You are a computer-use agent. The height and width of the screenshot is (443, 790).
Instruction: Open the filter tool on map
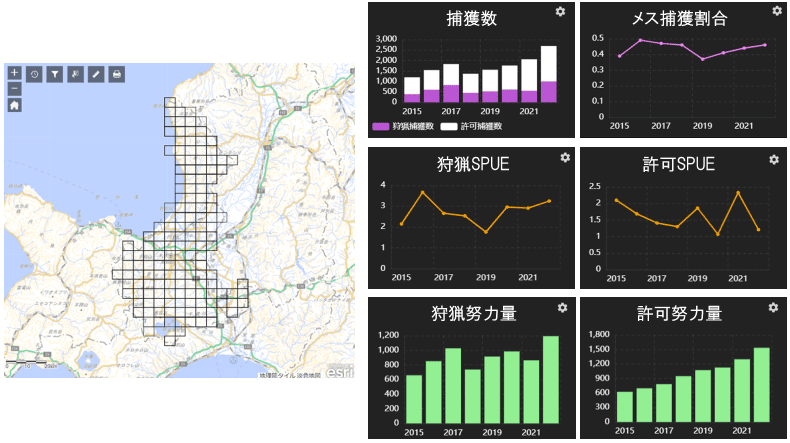[x=55, y=73]
